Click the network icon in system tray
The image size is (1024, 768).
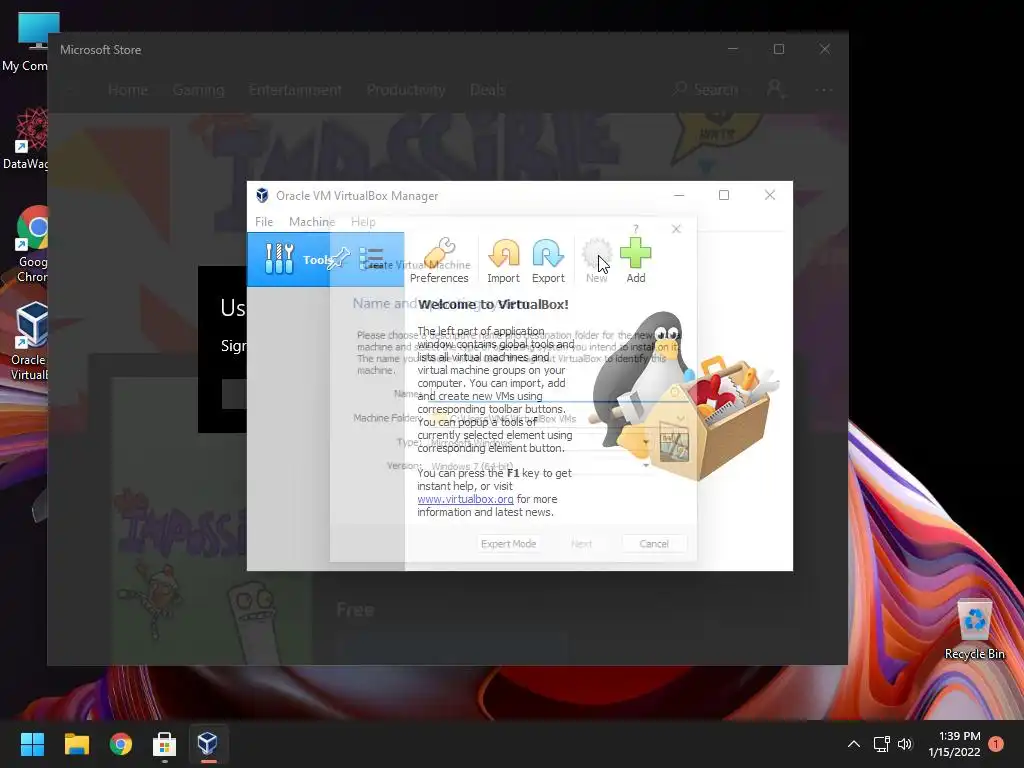point(882,744)
